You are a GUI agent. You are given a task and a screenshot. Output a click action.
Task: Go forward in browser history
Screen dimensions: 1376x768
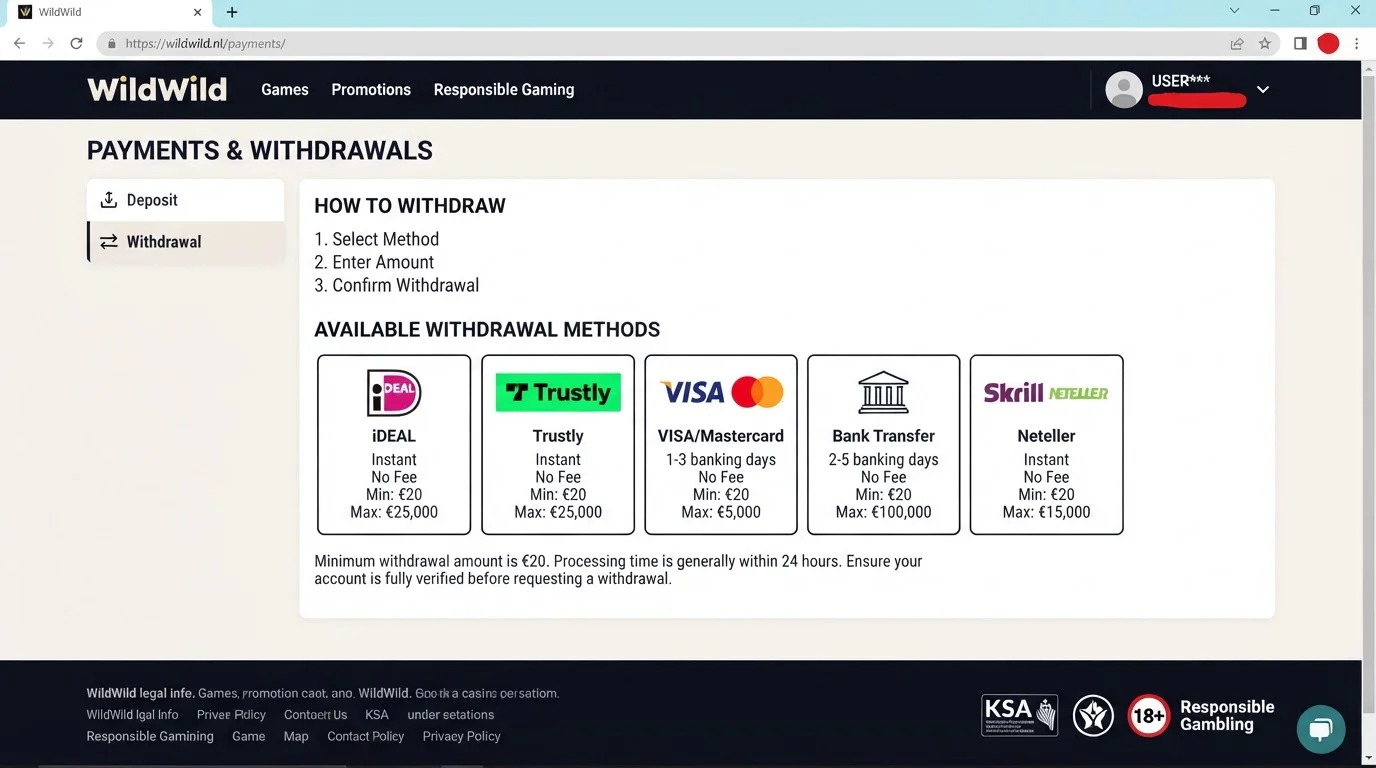coord(47,44)
